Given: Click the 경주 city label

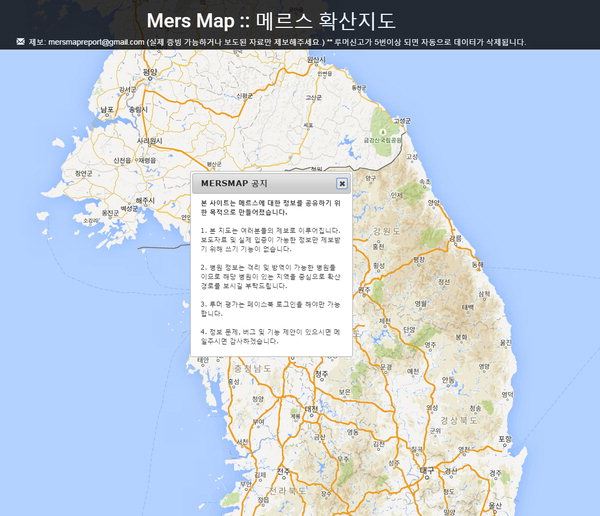Looking at the screenshot, I should point(496,474).
